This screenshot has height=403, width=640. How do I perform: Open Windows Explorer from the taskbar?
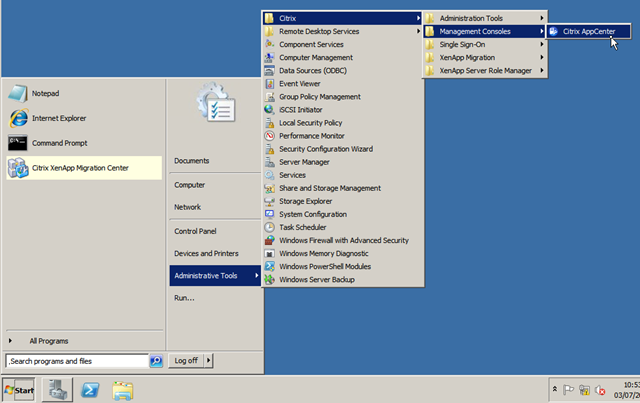click(122, 390)
